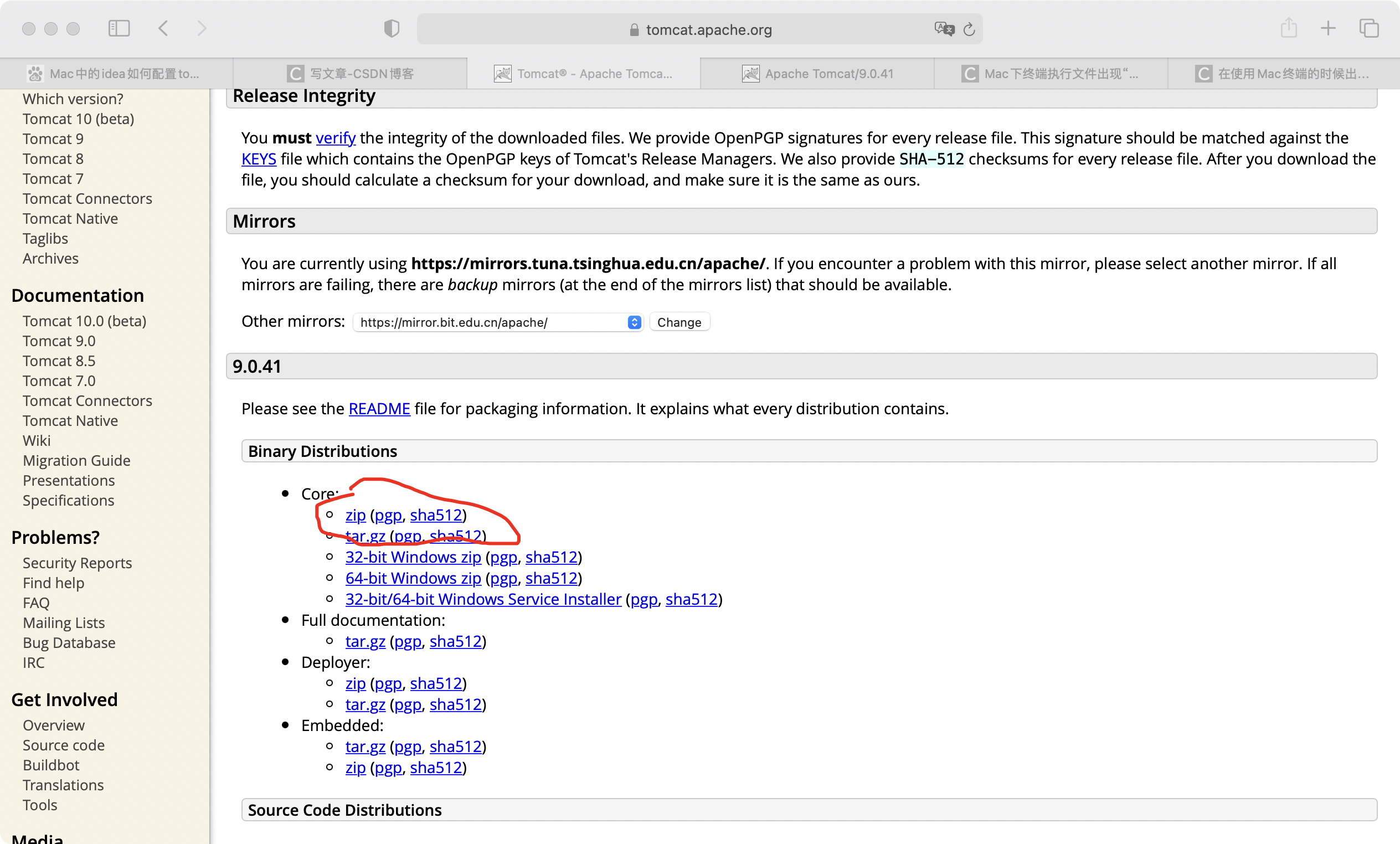This screenshot has width=1400, height=844.
Task: Open the Tools link
Action: click(x=40, y=805)
